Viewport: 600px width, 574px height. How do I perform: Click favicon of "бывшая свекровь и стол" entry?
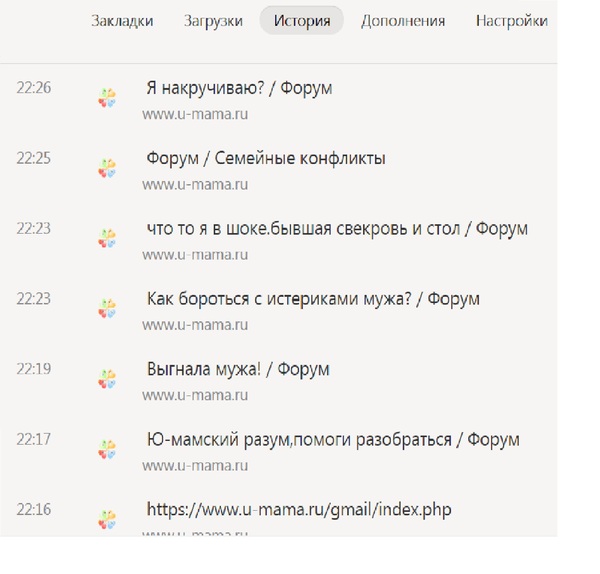(107, 238)
